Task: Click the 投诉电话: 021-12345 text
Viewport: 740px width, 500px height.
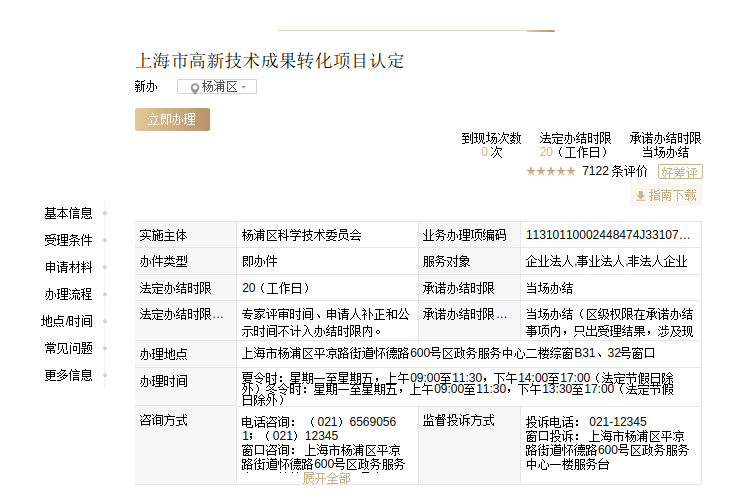Action: (x=586, y=422)
